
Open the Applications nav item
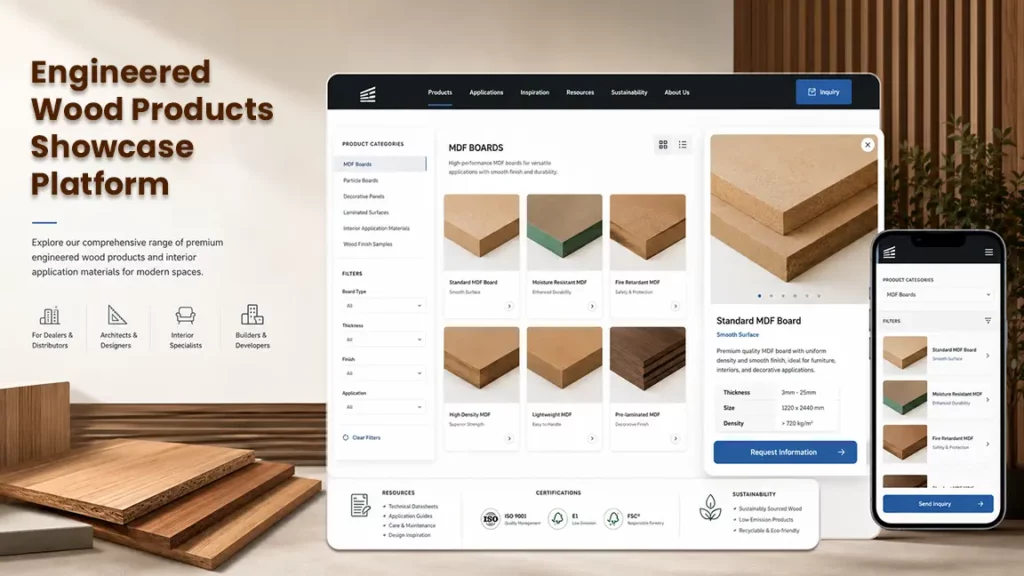click(486, 92)
